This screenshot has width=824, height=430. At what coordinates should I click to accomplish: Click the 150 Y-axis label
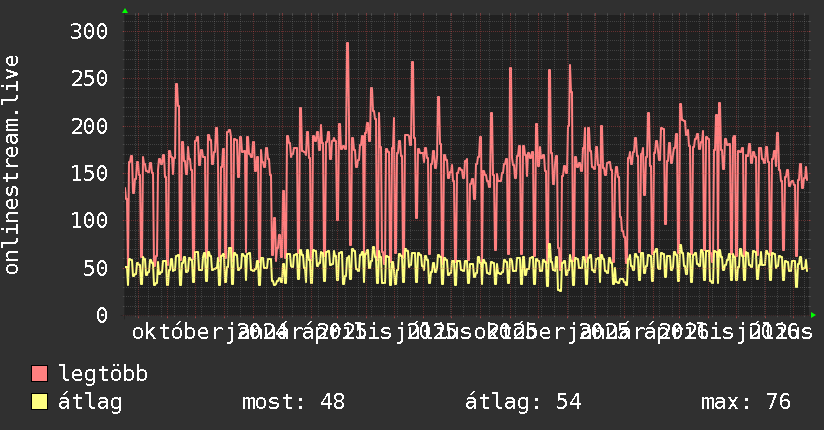click(89, 173)
